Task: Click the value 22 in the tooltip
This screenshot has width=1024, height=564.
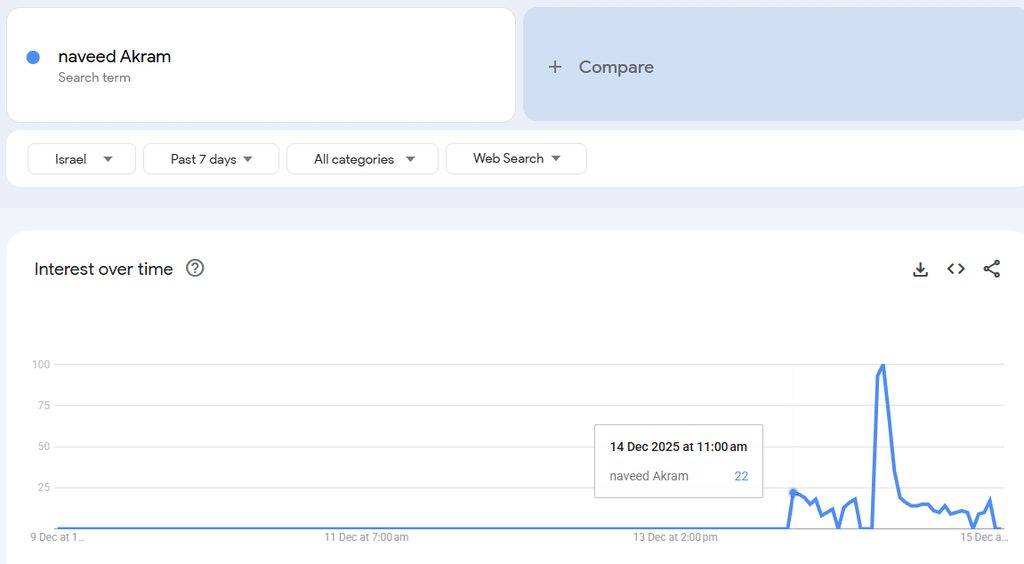Action: click(741, 476)
